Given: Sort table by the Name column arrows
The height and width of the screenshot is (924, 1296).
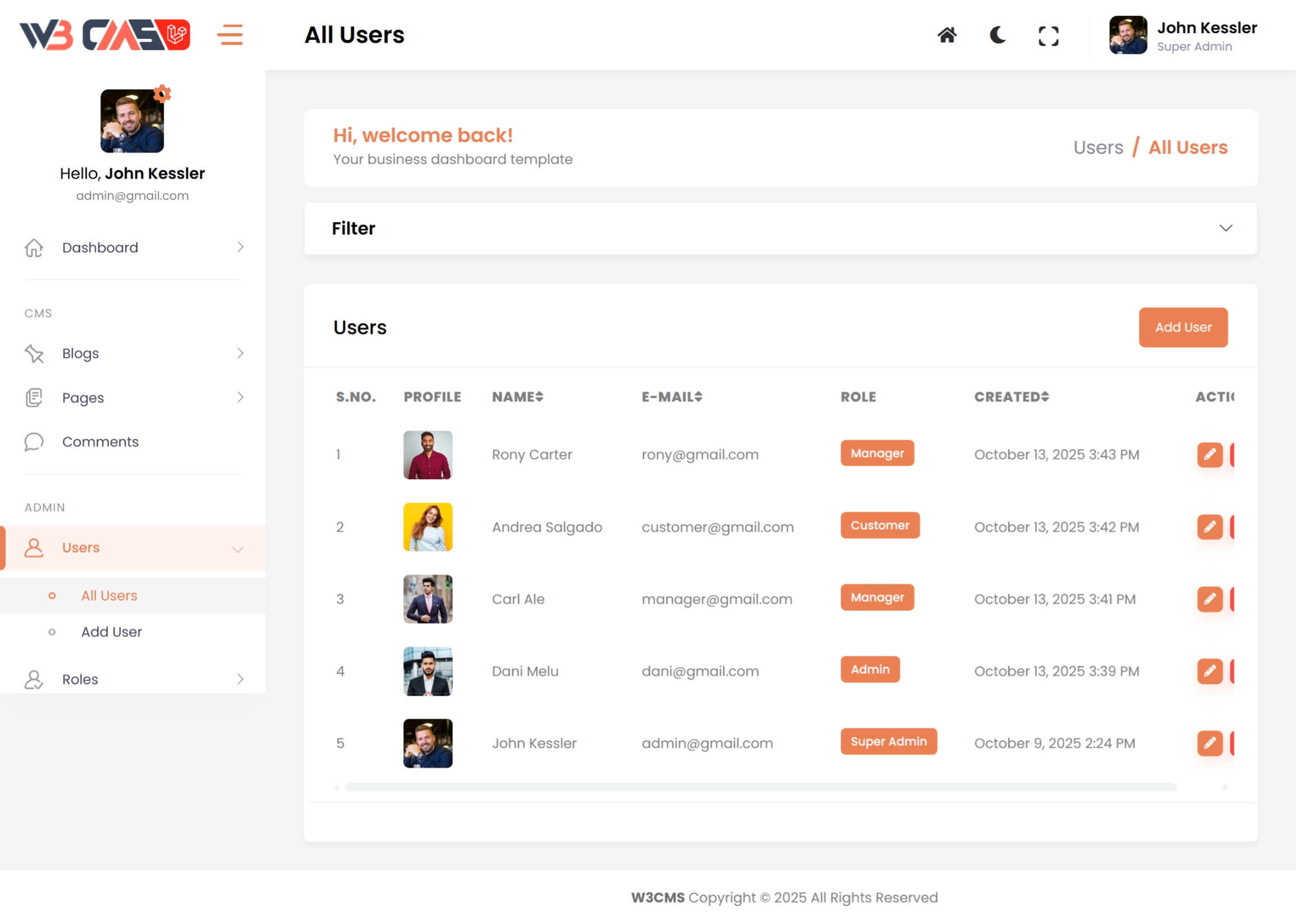Looking at the screenshot, I should pos(539,397).
